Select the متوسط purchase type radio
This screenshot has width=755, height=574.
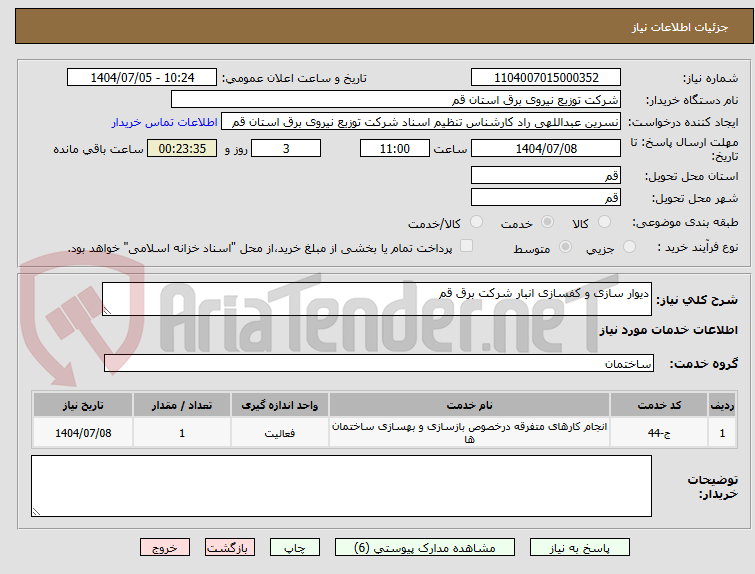click(x=565, y=247)
